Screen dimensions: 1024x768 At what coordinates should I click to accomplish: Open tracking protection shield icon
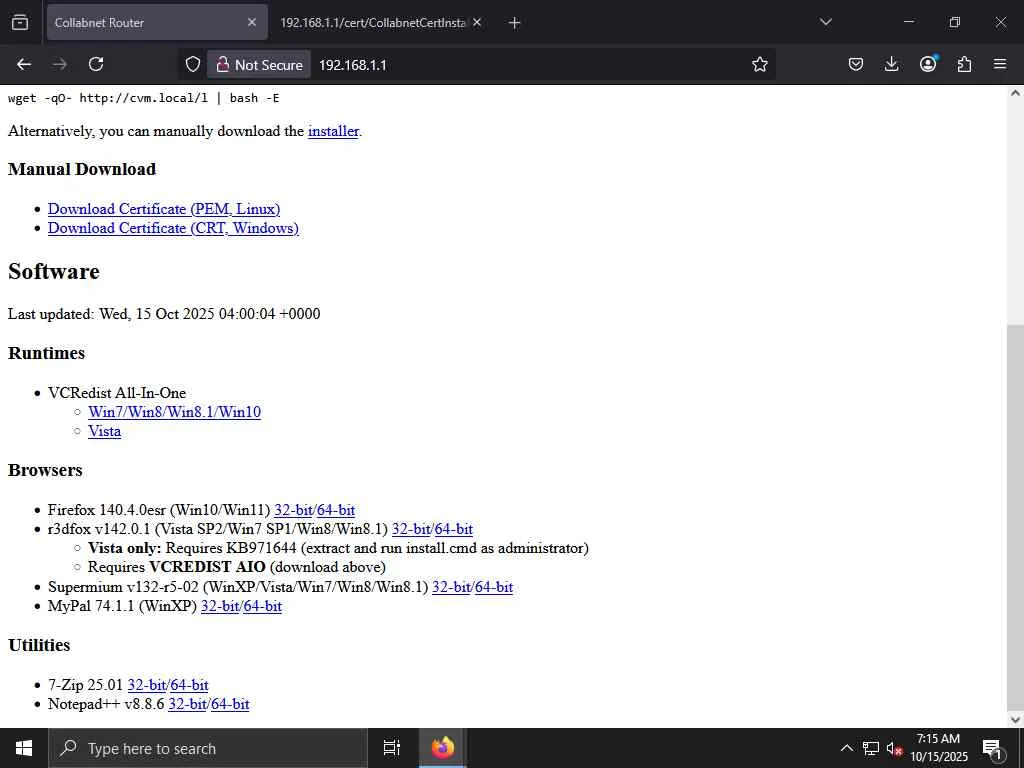(192, 64)
